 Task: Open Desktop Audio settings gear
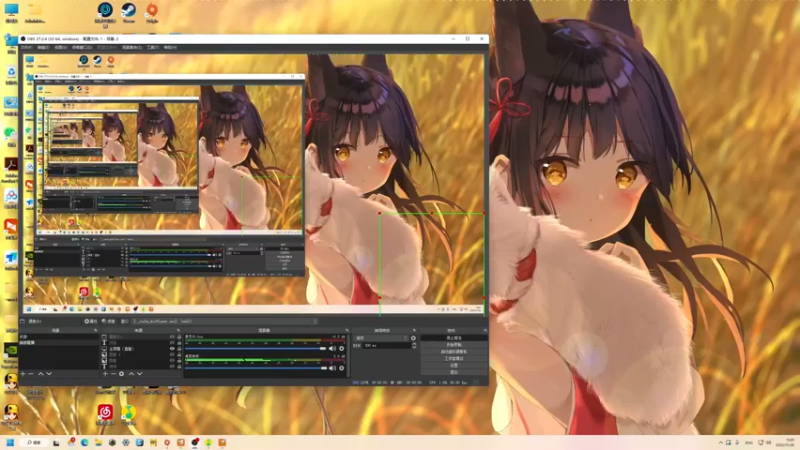pos(341,368)
